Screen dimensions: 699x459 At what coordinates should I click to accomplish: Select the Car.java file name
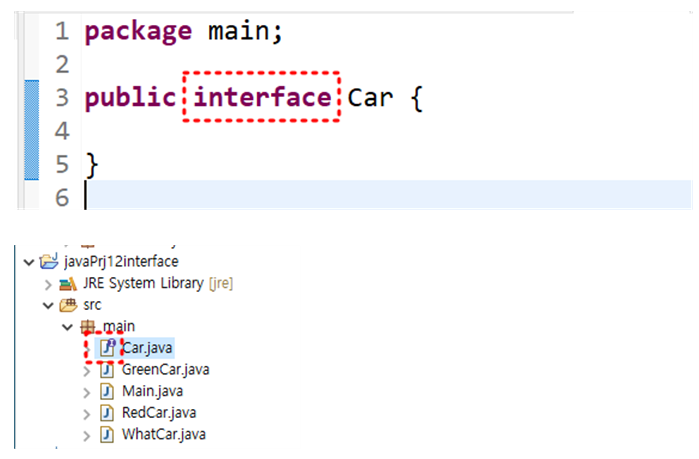click(147, 348)
